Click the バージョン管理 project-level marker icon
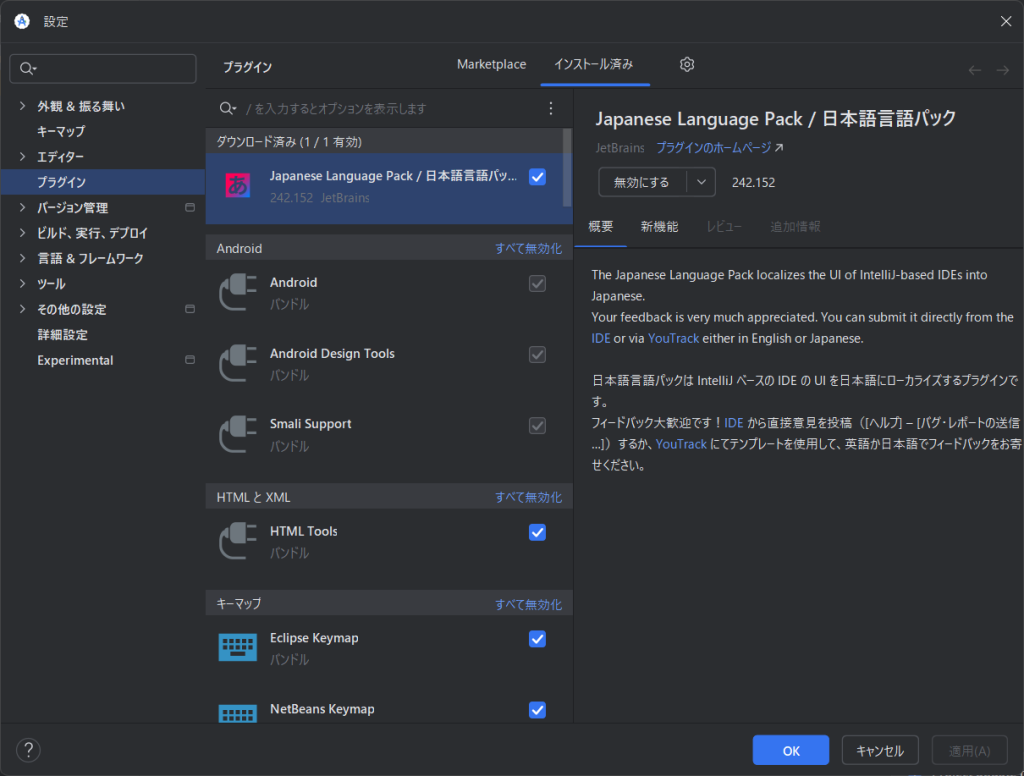 pyautogui.click(x=190, y=208)
